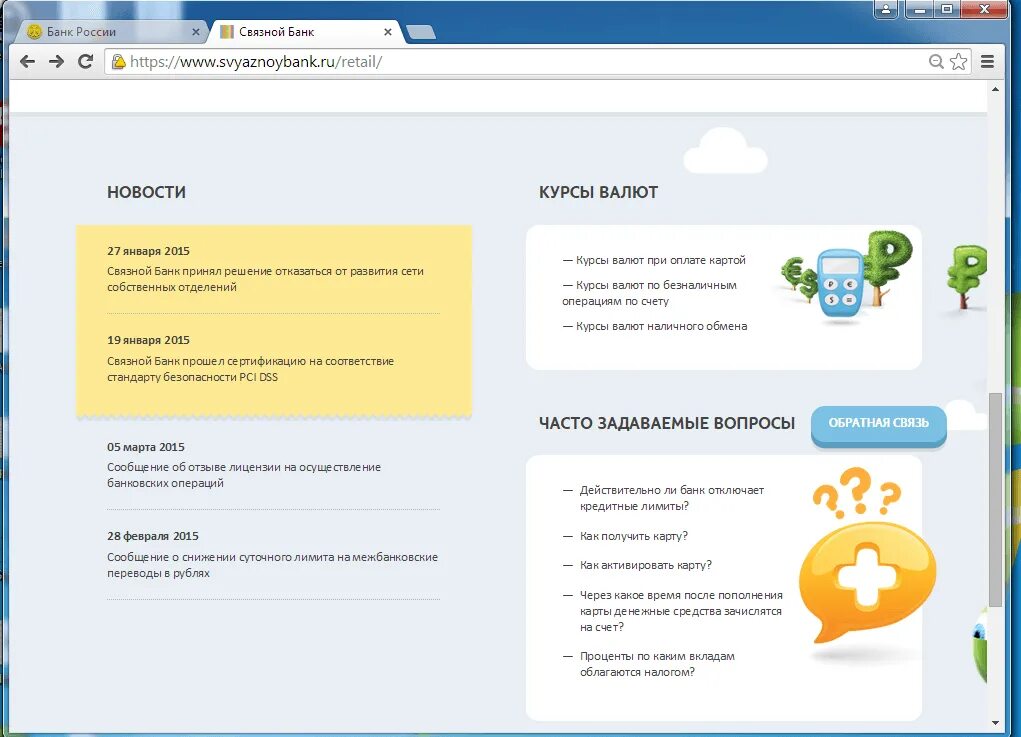Open question about funds crediting time after top-up

coord(681,611)
